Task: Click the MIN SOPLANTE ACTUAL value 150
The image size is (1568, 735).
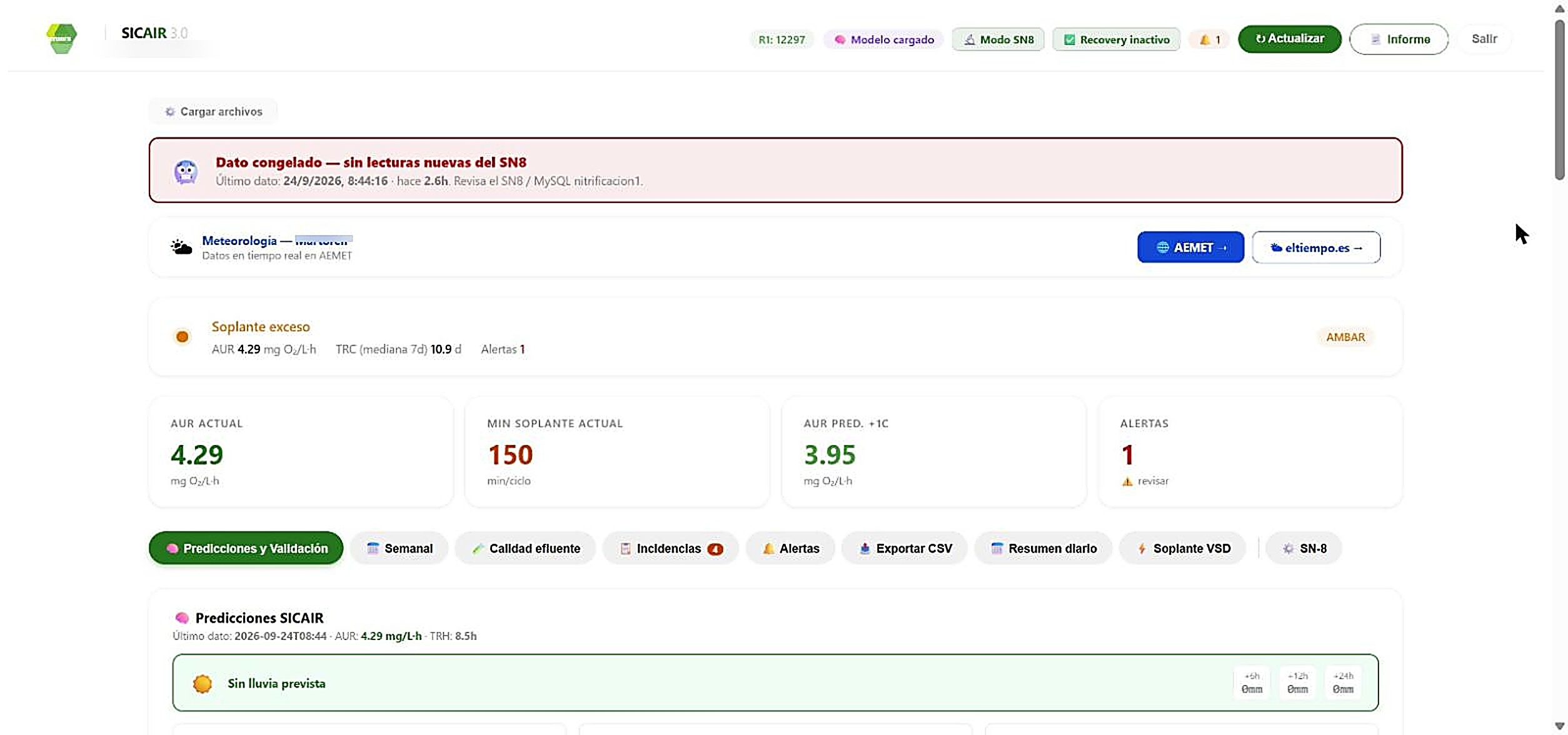Action: tap(510, 454)
